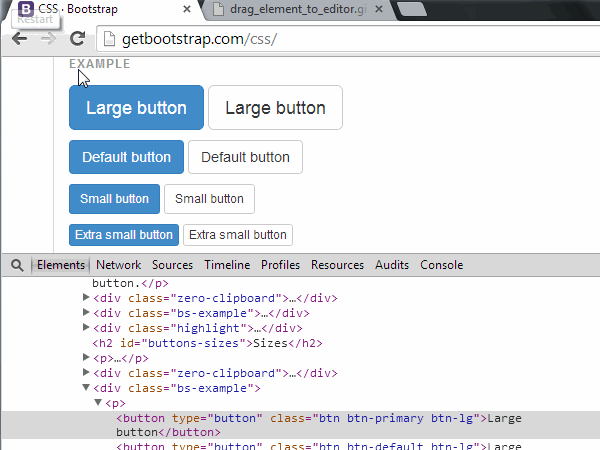This screenshot has height=450, width=600.
Task: Click the page icon in the address bar
Action: click(109, 40)
